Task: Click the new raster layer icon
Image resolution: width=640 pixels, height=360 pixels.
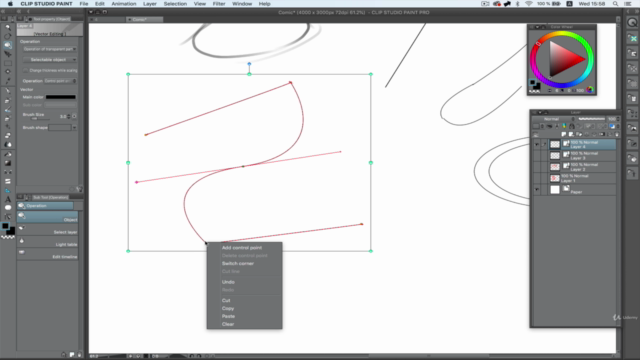Action: click(564, 134)
